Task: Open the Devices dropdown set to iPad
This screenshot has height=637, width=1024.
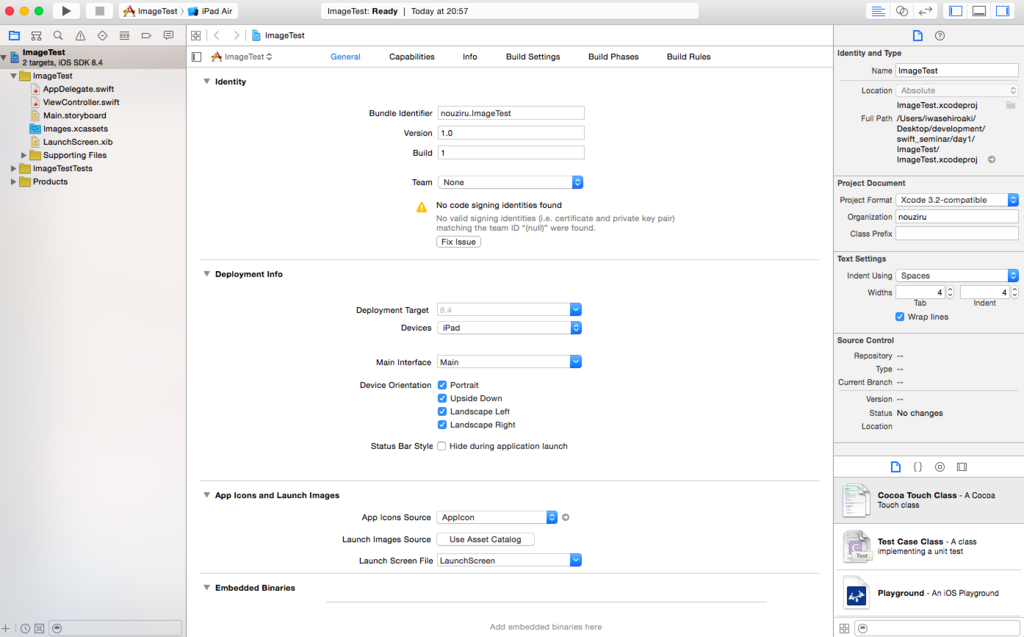Action: [x=509, y=327]
